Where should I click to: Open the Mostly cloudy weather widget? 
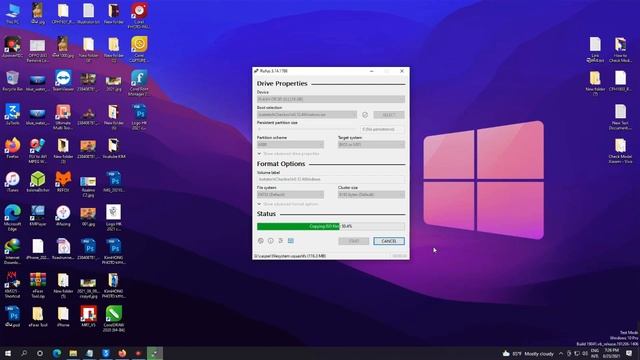pos(529,353)
